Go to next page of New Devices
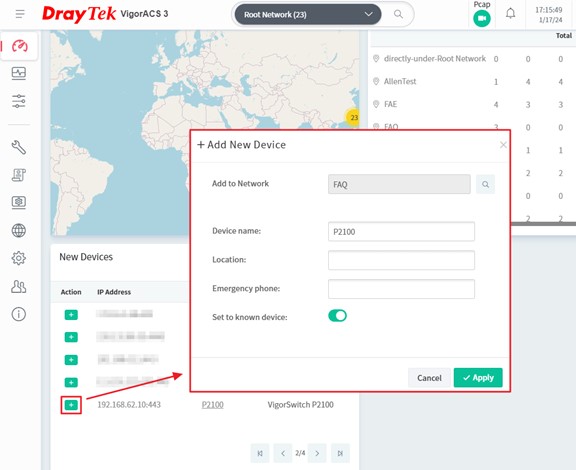 tap(317, 453)
